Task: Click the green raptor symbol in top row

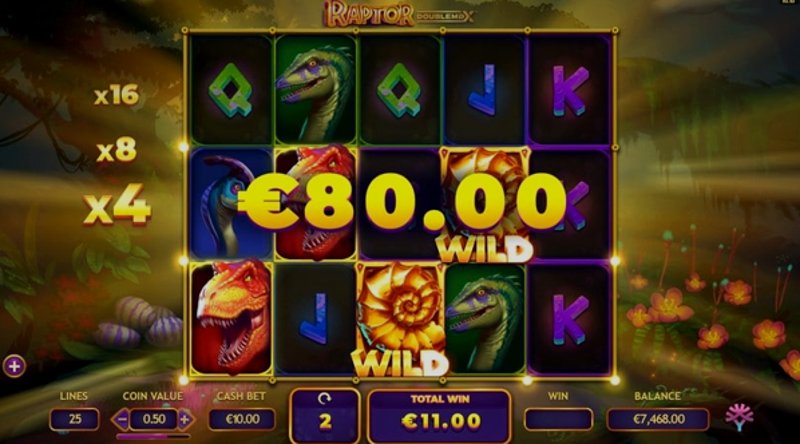Action: click(316, 90)
